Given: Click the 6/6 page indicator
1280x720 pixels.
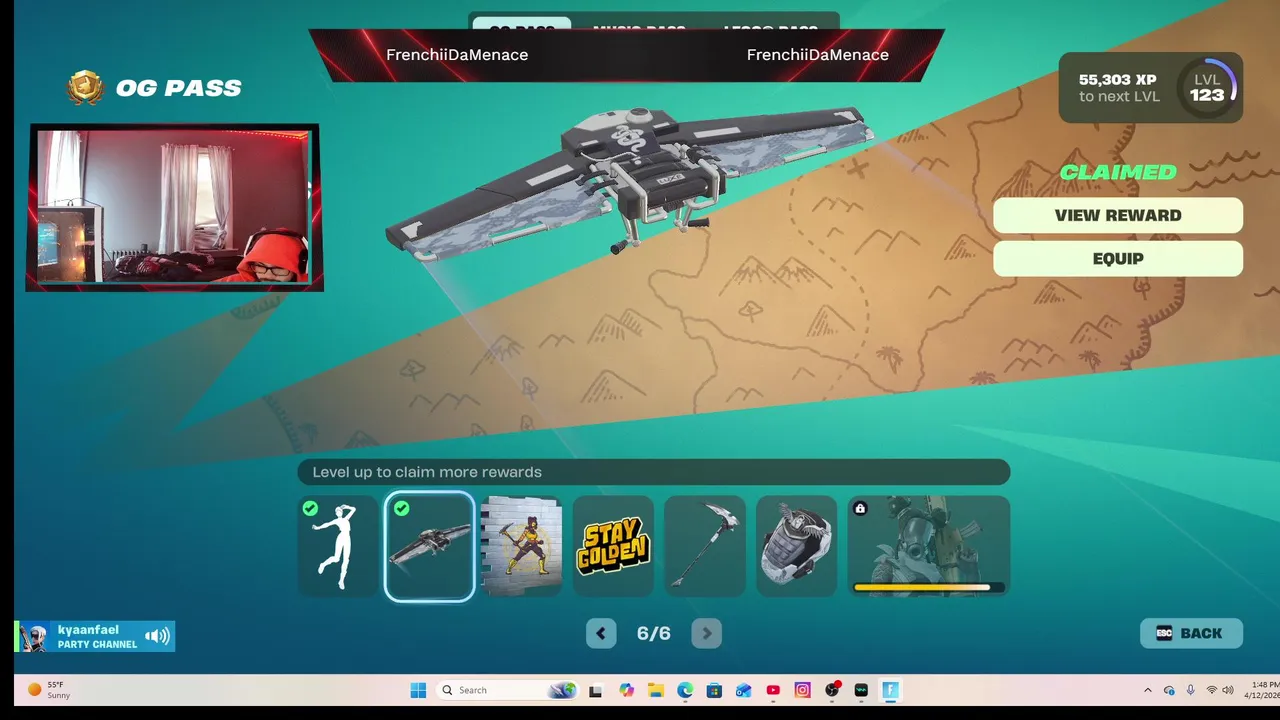Looking at the screenshot, I should 654,634.
